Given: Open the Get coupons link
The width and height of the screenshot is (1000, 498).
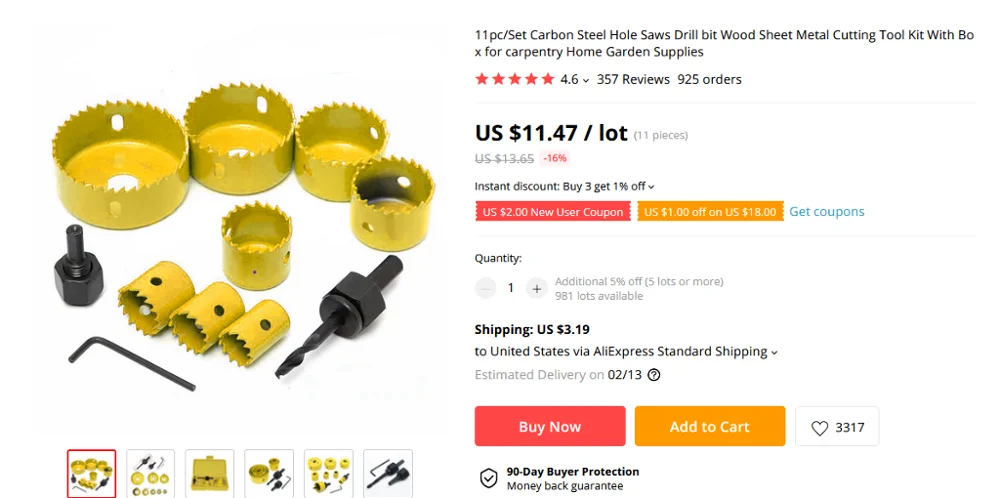Looking at the screenshot, I should click(827, 212).
